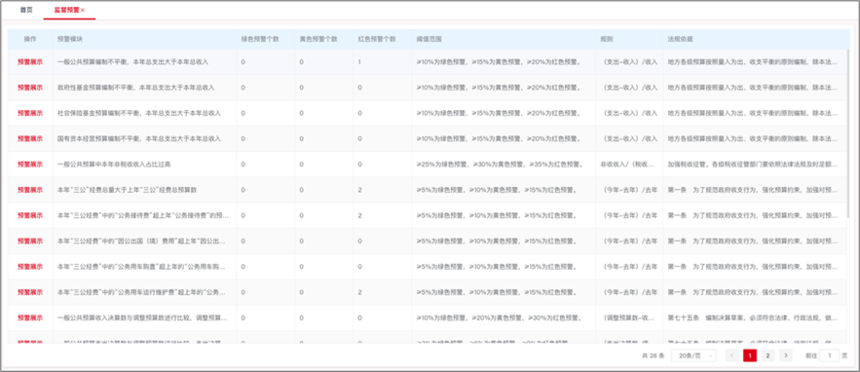The image size is (860, 372).
Task: Click rule （调整预算数-收… cell
Action: tap(629, 318)
